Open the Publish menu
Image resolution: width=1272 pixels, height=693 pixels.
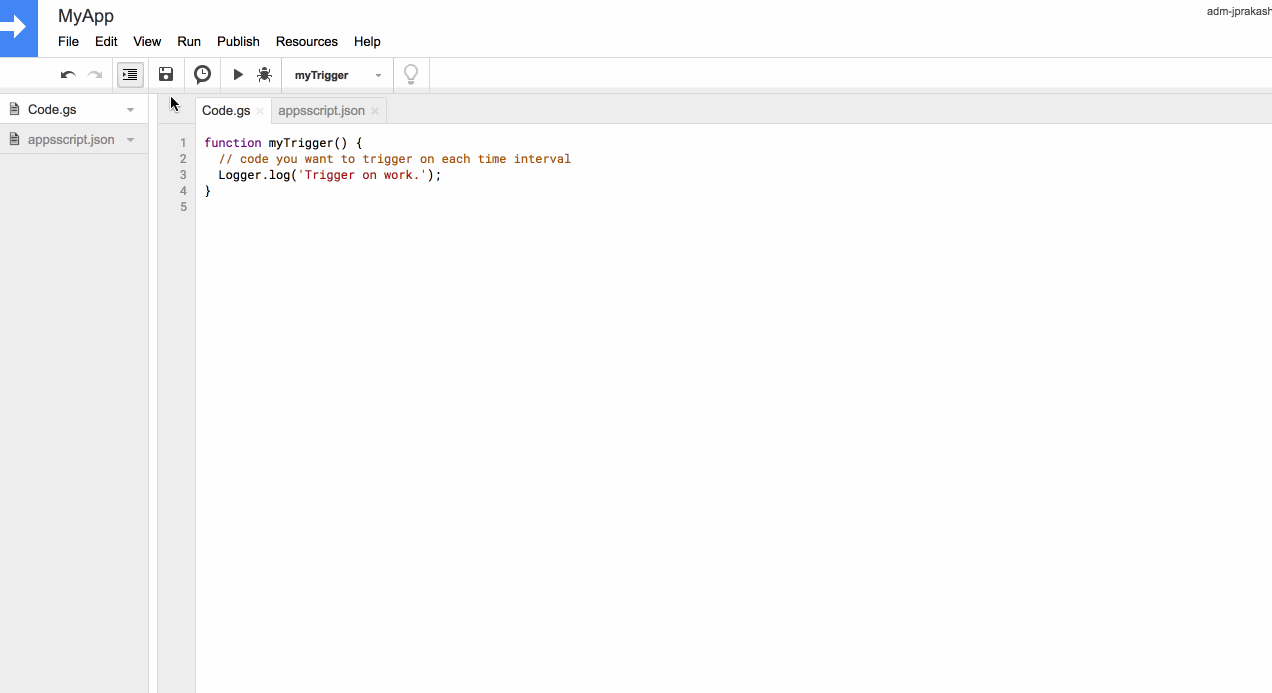[238, 41]
